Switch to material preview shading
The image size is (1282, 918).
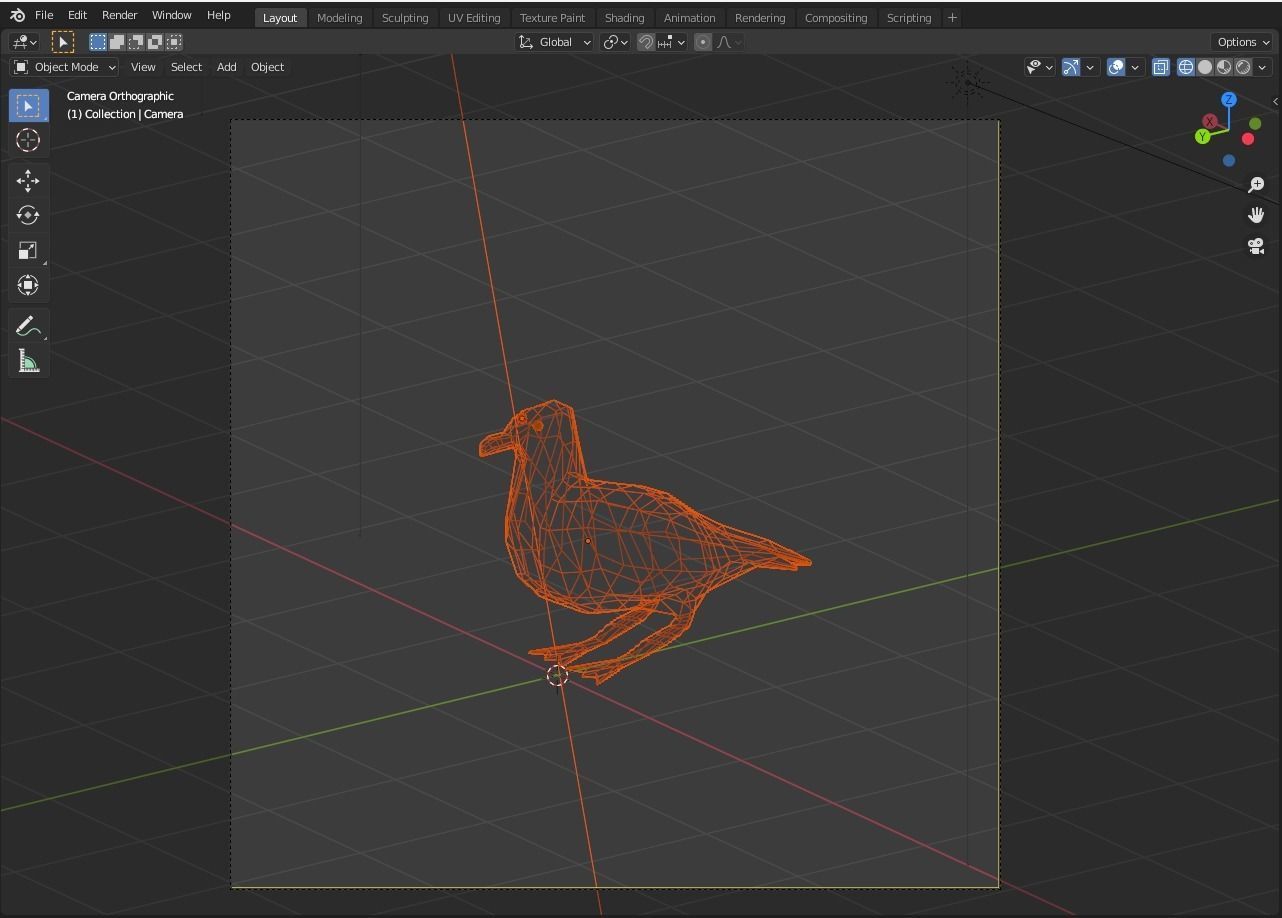coord(1224,67)
